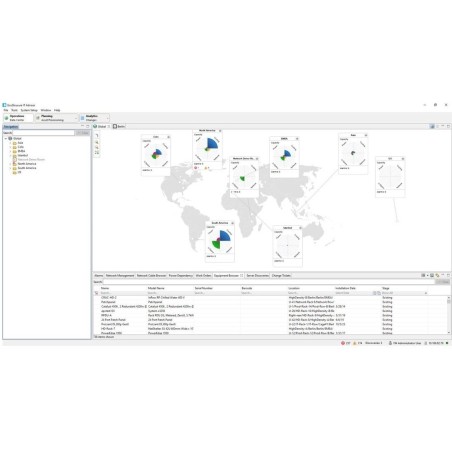Expand the EMEA folder in tree
Image resolution: width=452 pixels, height=452 pixels.
10,151
